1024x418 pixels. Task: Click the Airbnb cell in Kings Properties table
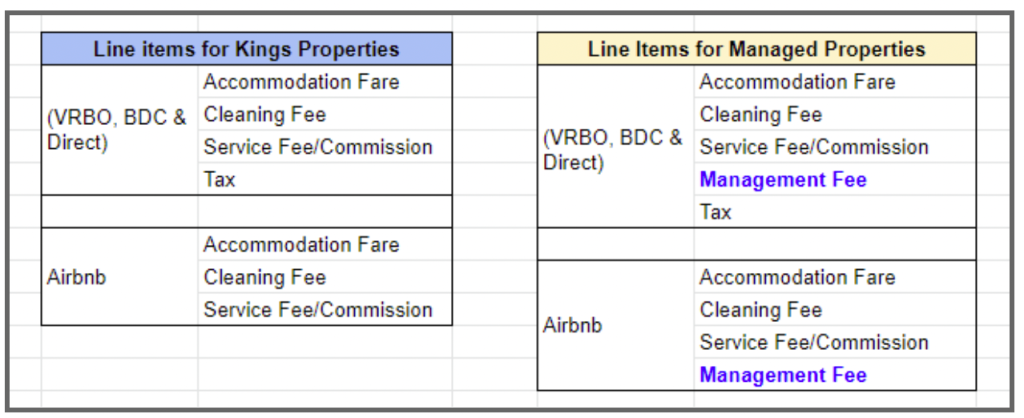pyautogui.click(x=76, y=277)
